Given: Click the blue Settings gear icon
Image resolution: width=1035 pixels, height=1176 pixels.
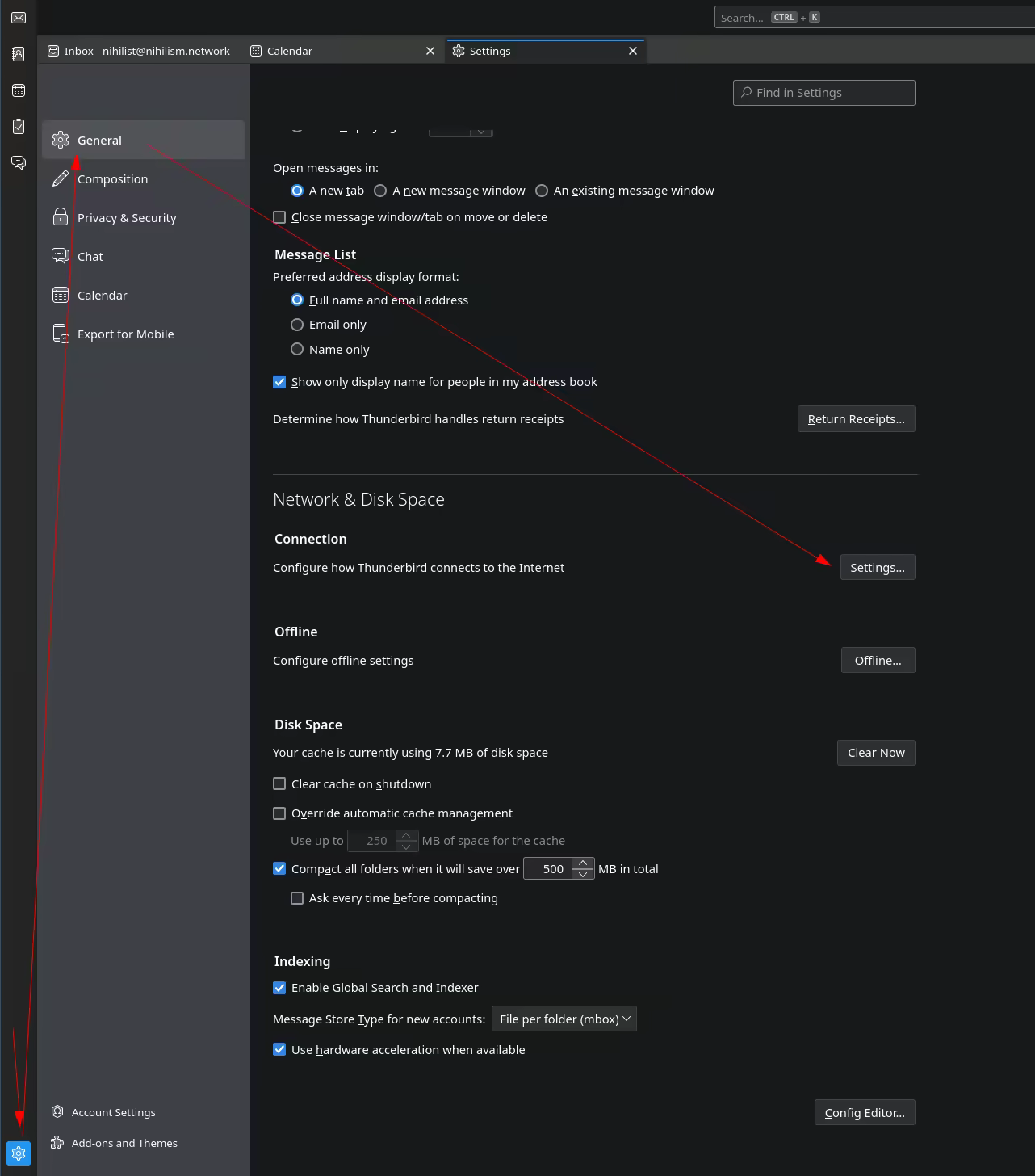Looking at the screenshot, I should click(19, 1153).
